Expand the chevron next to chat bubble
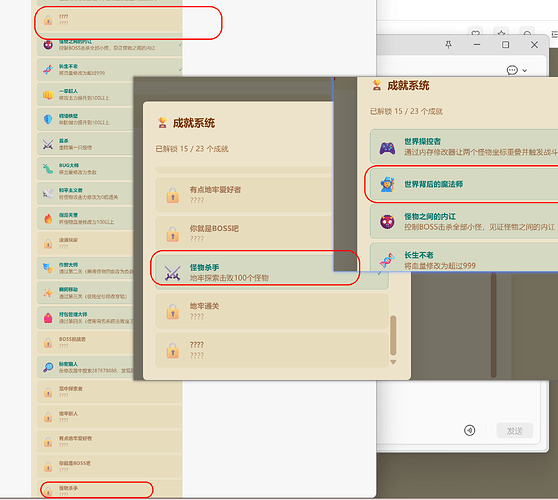This screenshot has width=558, height=500. 525,71
